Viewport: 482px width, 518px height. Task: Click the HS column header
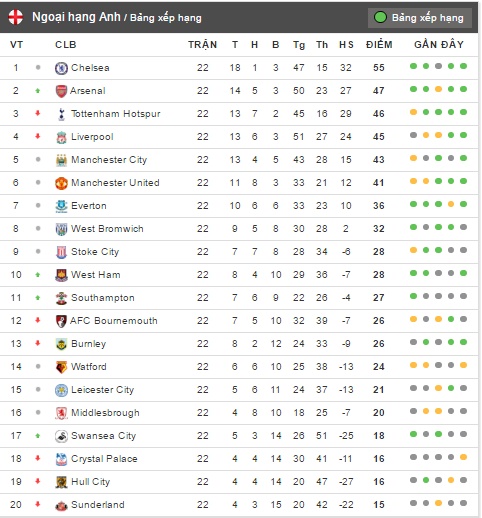pos(346,45)
